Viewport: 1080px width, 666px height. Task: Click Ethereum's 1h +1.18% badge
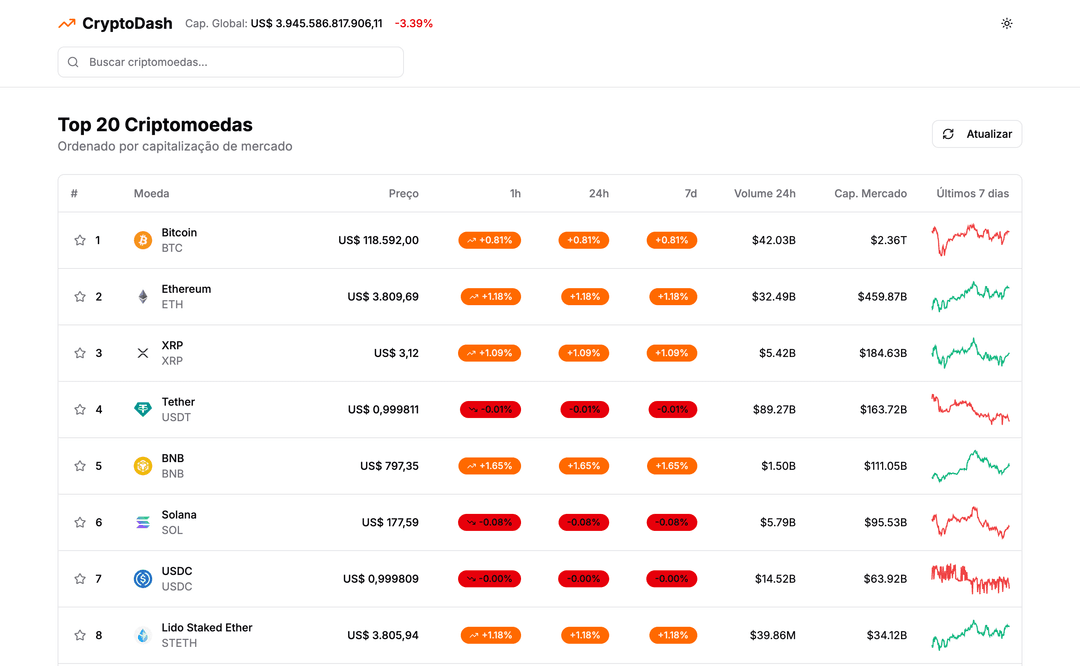[491, 297]
